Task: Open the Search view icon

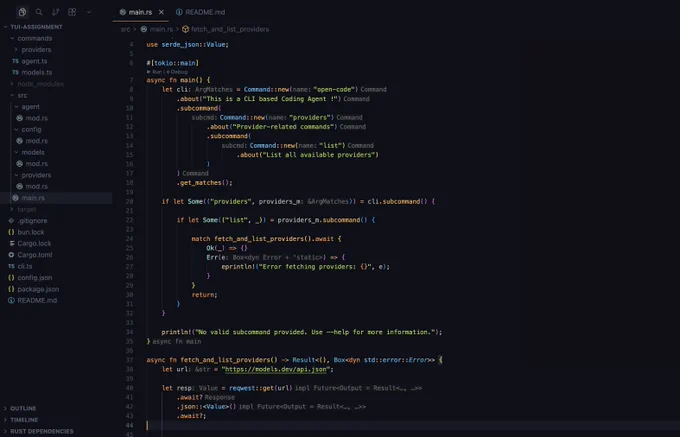Action: coord(39,12)
